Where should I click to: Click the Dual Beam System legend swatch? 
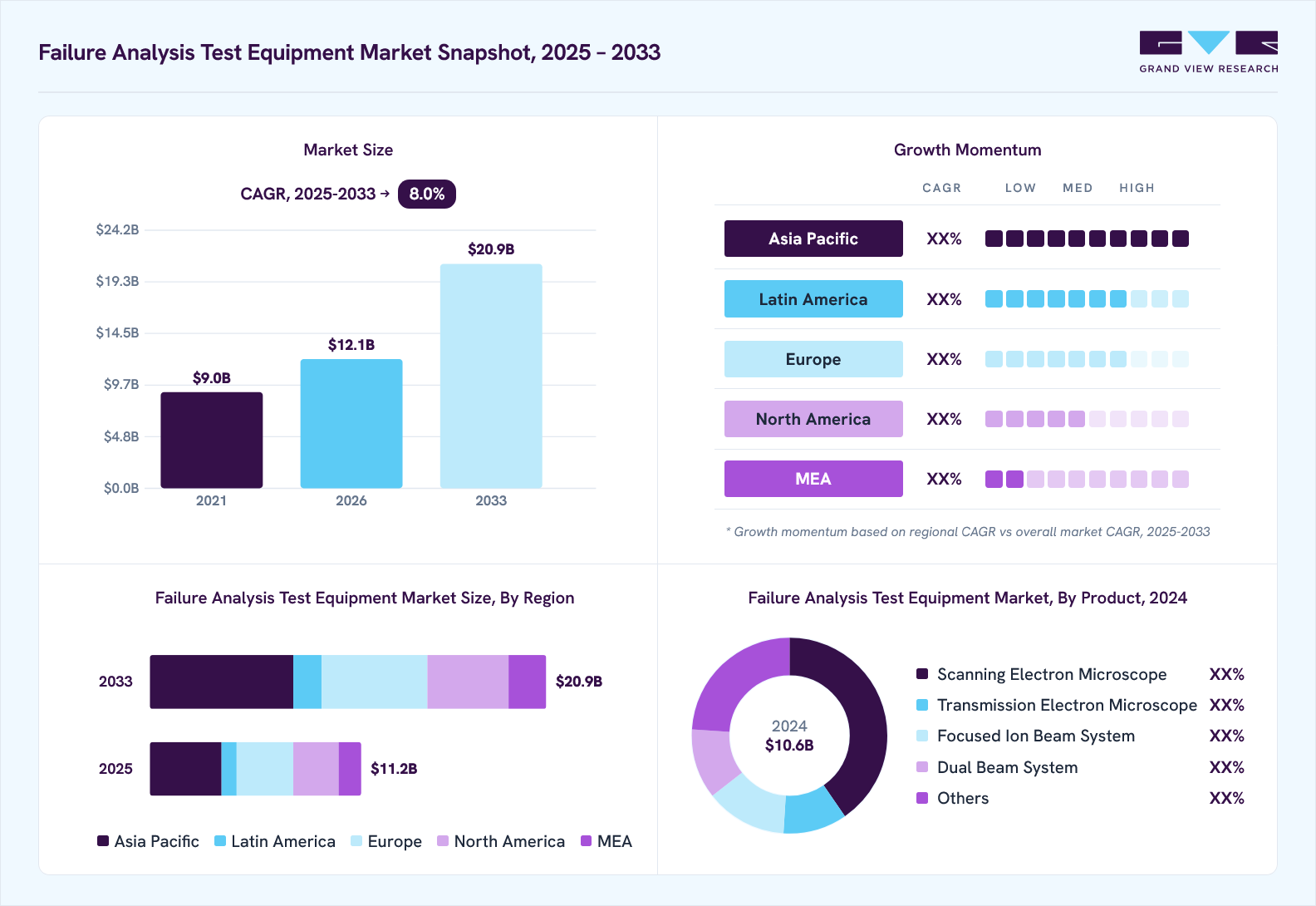(x=922, y=767)
